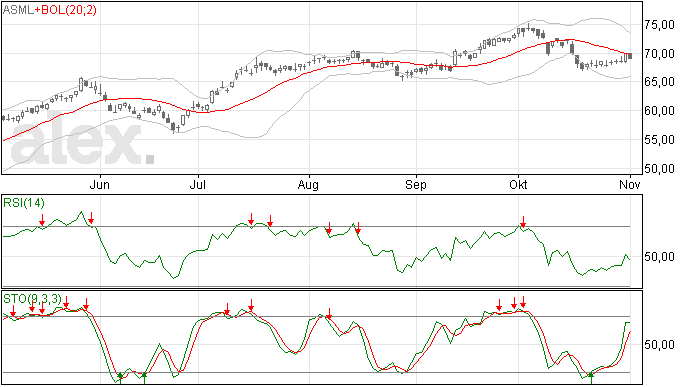Click the 65,00 price axis value
Image resolution: width=690 pixels, height=387 pixels.
click(x=659, y=82)
